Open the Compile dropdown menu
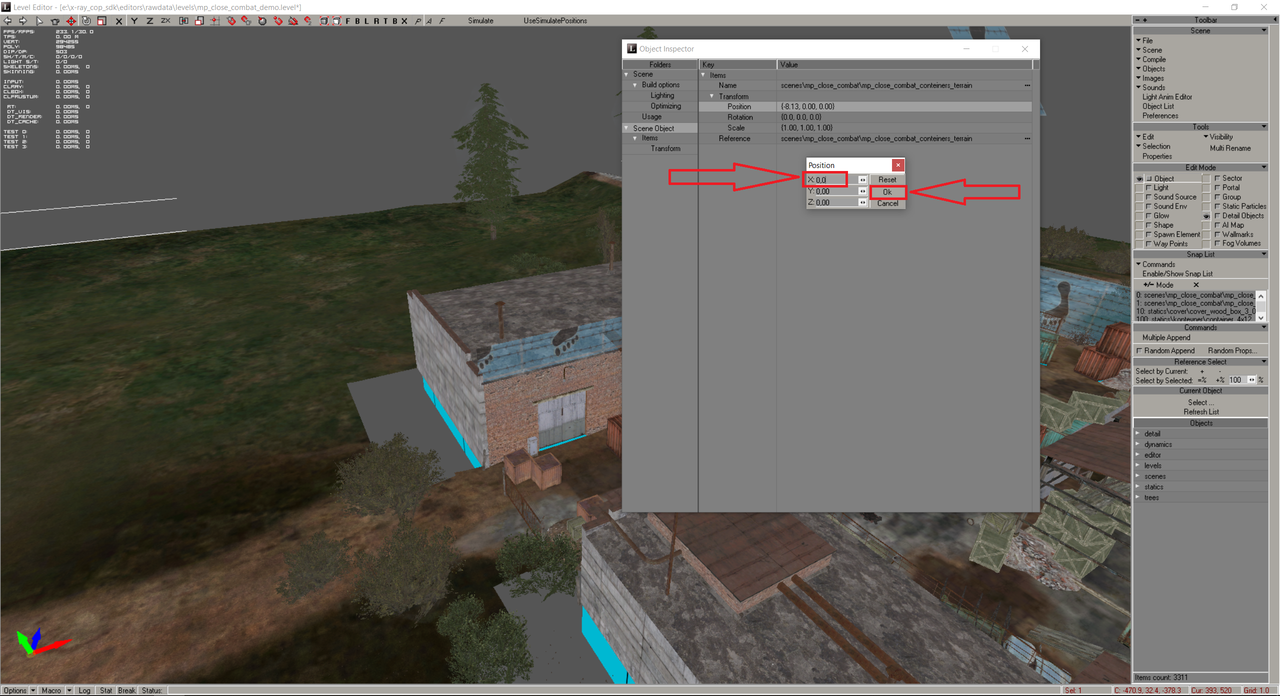Image resolution: width=1280 pixels, height=696 pixels. pos(1150,59)
